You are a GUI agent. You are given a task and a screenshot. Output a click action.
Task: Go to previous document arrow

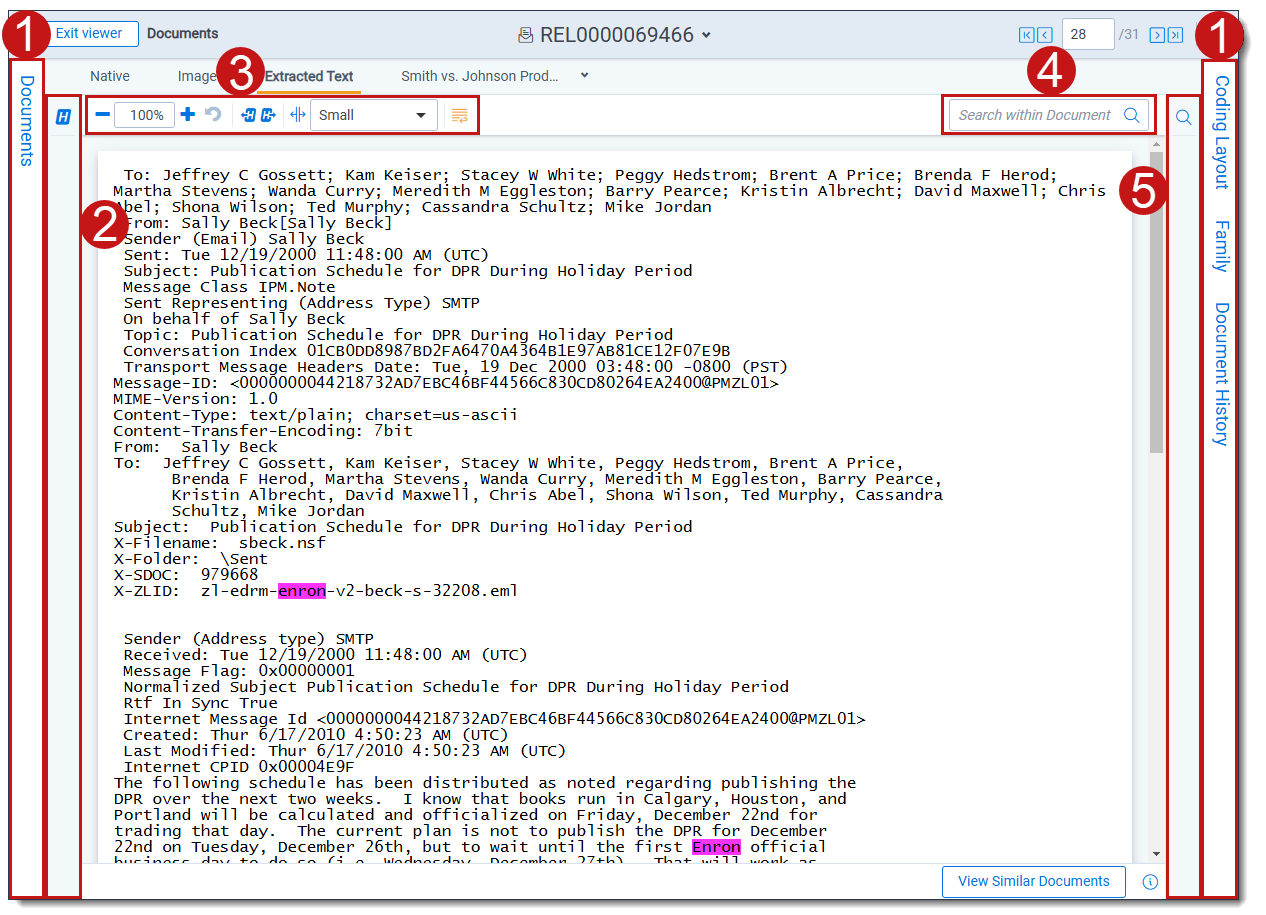click(x=1044, y=35)
